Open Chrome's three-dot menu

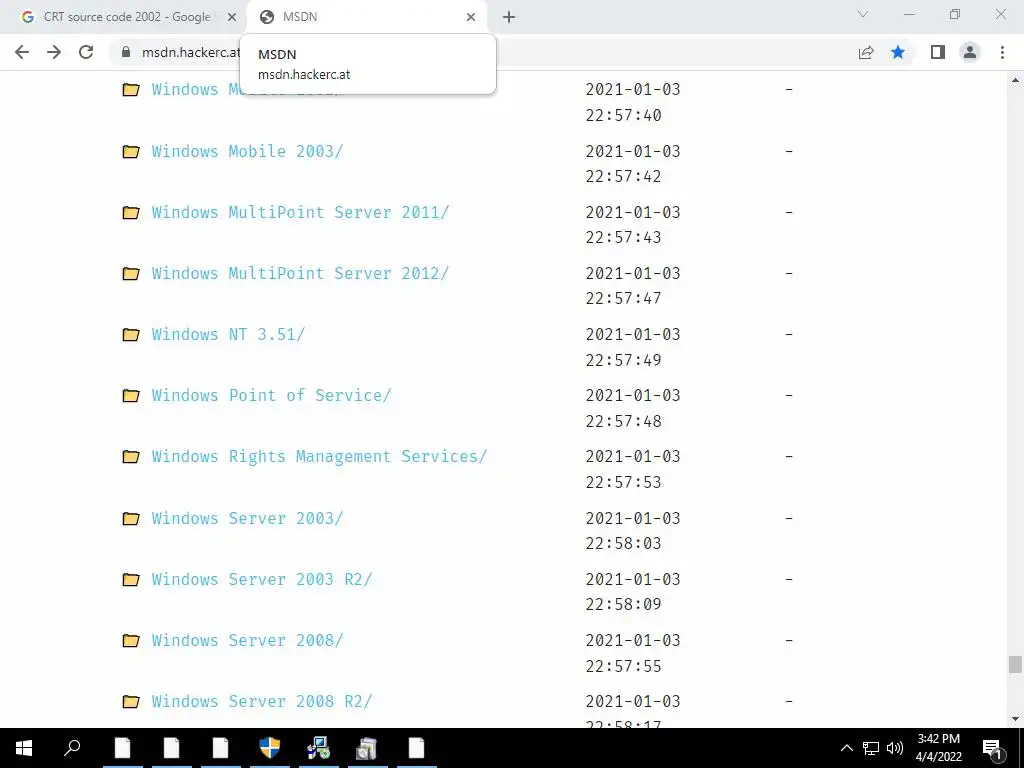1002,52
